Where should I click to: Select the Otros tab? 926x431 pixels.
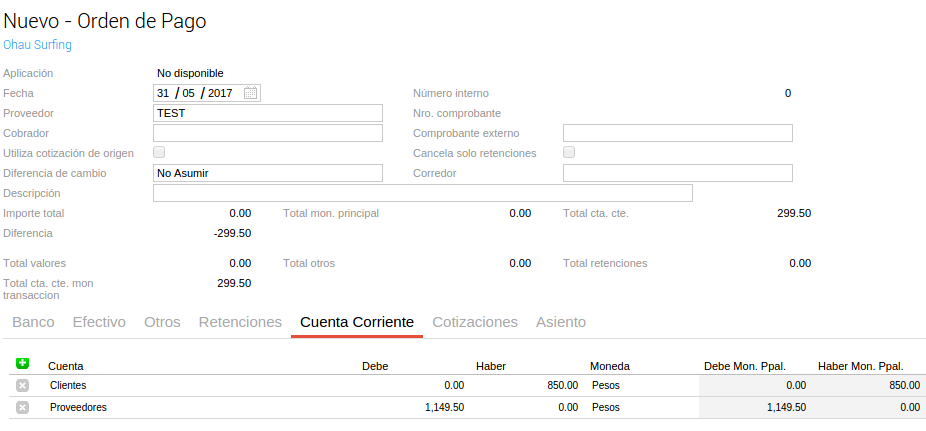[x=162, y=322]
